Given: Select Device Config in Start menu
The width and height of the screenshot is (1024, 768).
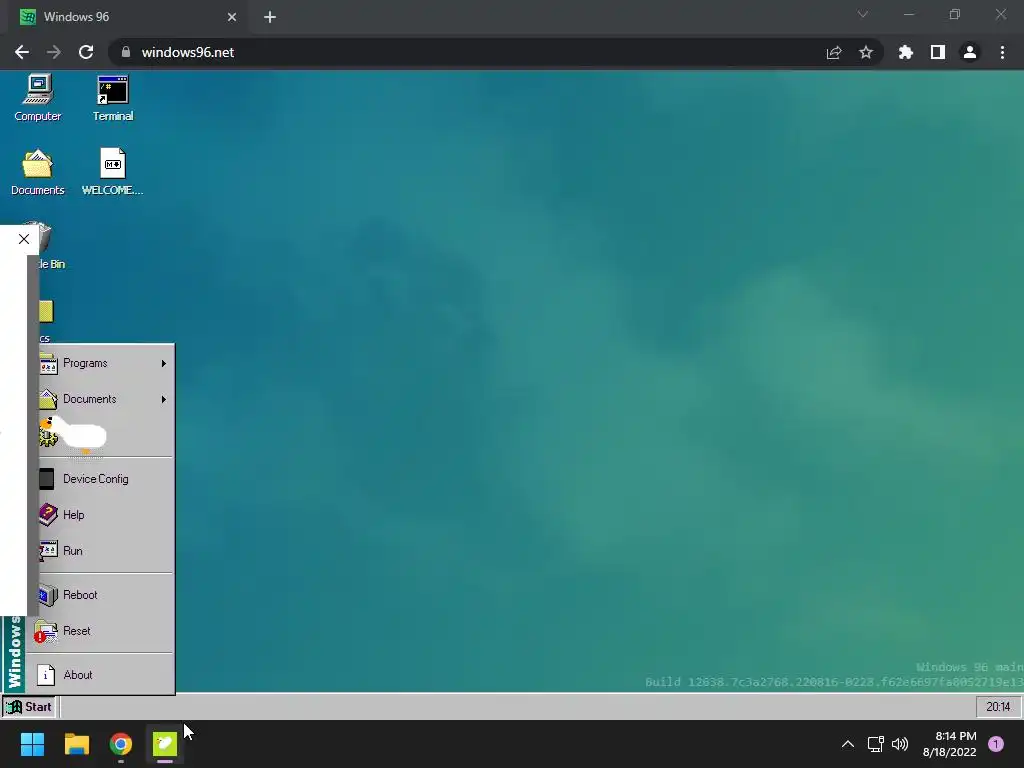Looking at the screenshot, I should [106, 479].
